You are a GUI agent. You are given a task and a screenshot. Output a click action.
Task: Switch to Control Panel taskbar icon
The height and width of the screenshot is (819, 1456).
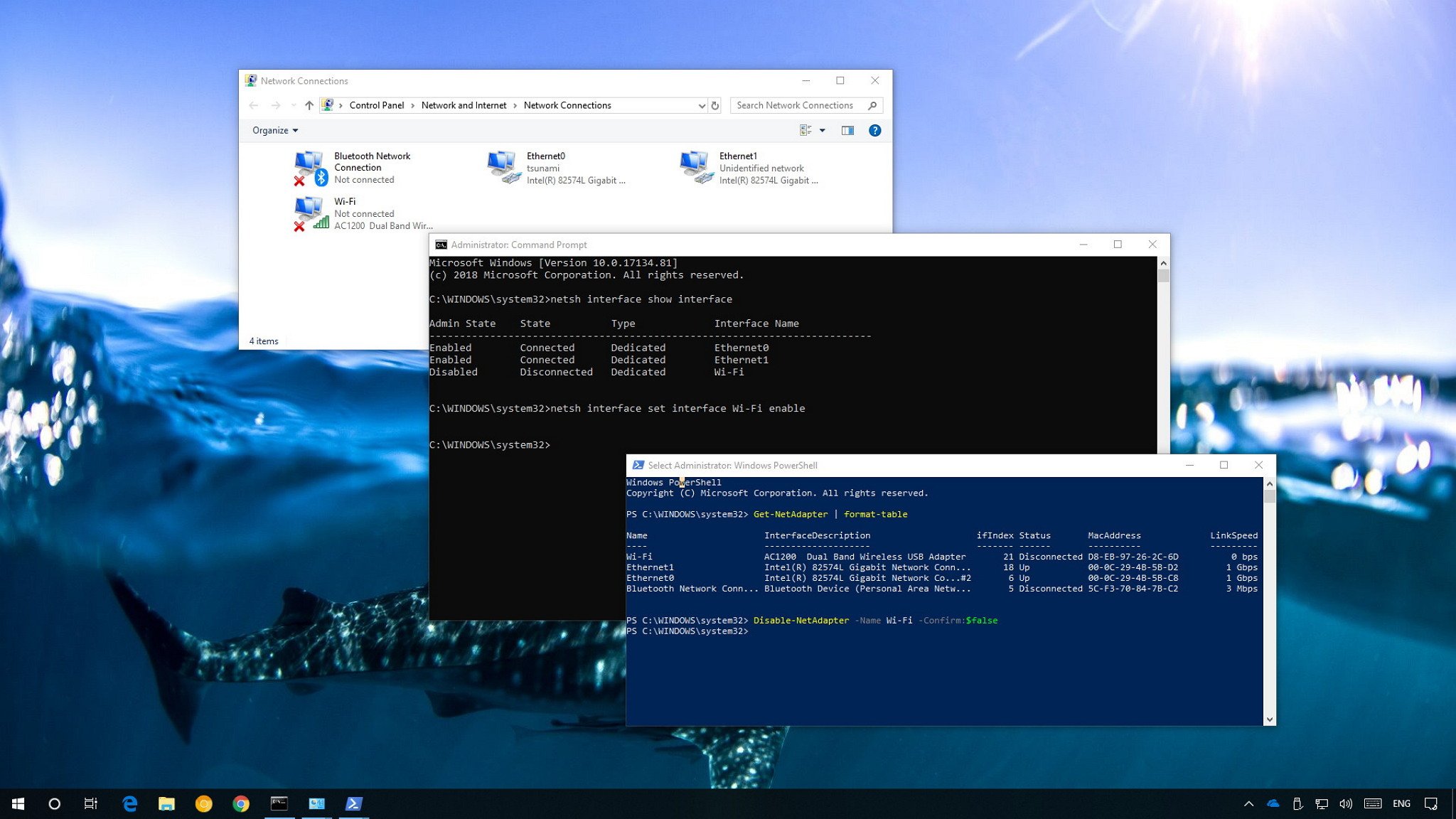pyautogui.click(x=316, y=803)
